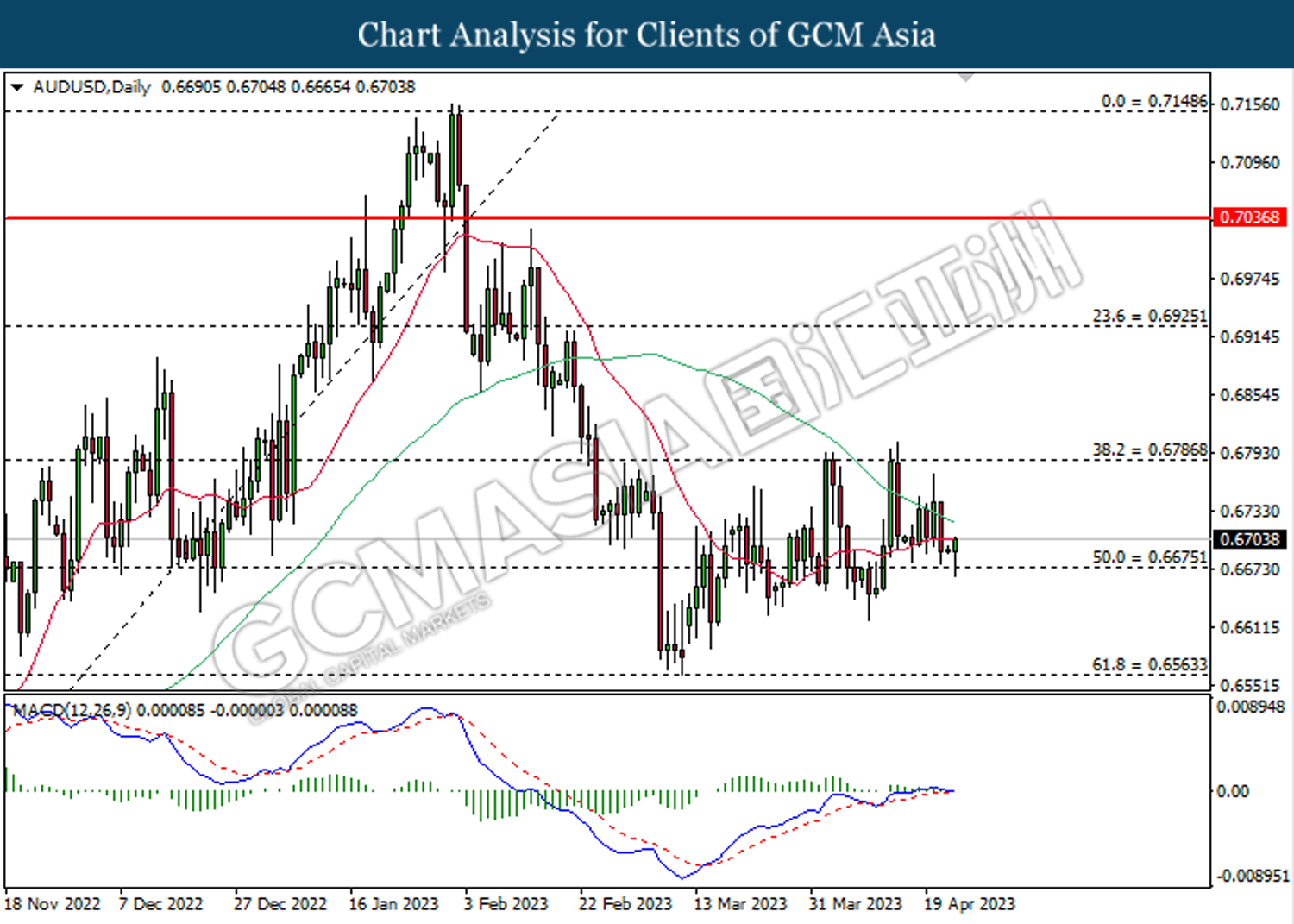Click the Fibonacci label 61.8 = 0.65633
The image size is (1294, 924).
[1150, 665]
